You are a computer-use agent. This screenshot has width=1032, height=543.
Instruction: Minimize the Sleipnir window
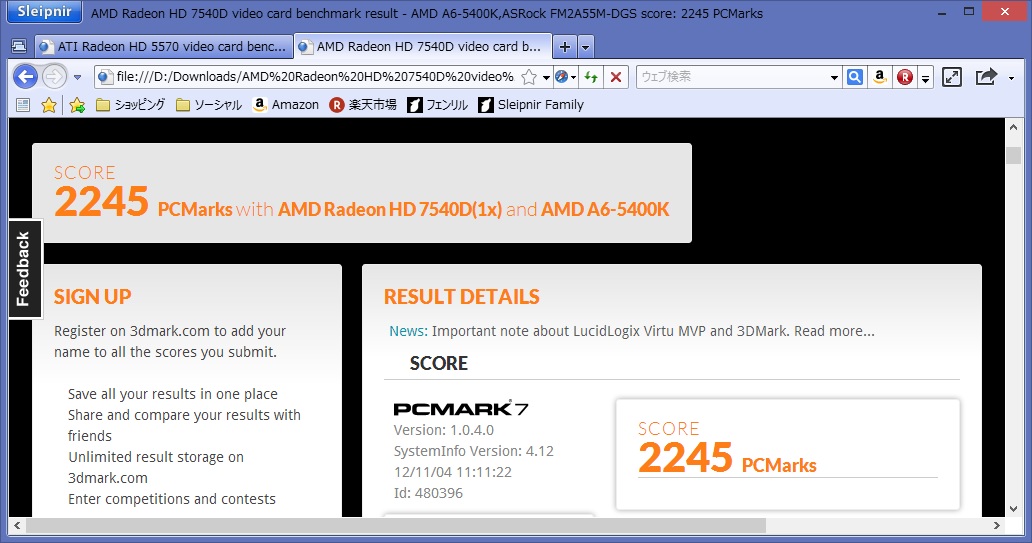pos(944,12)
